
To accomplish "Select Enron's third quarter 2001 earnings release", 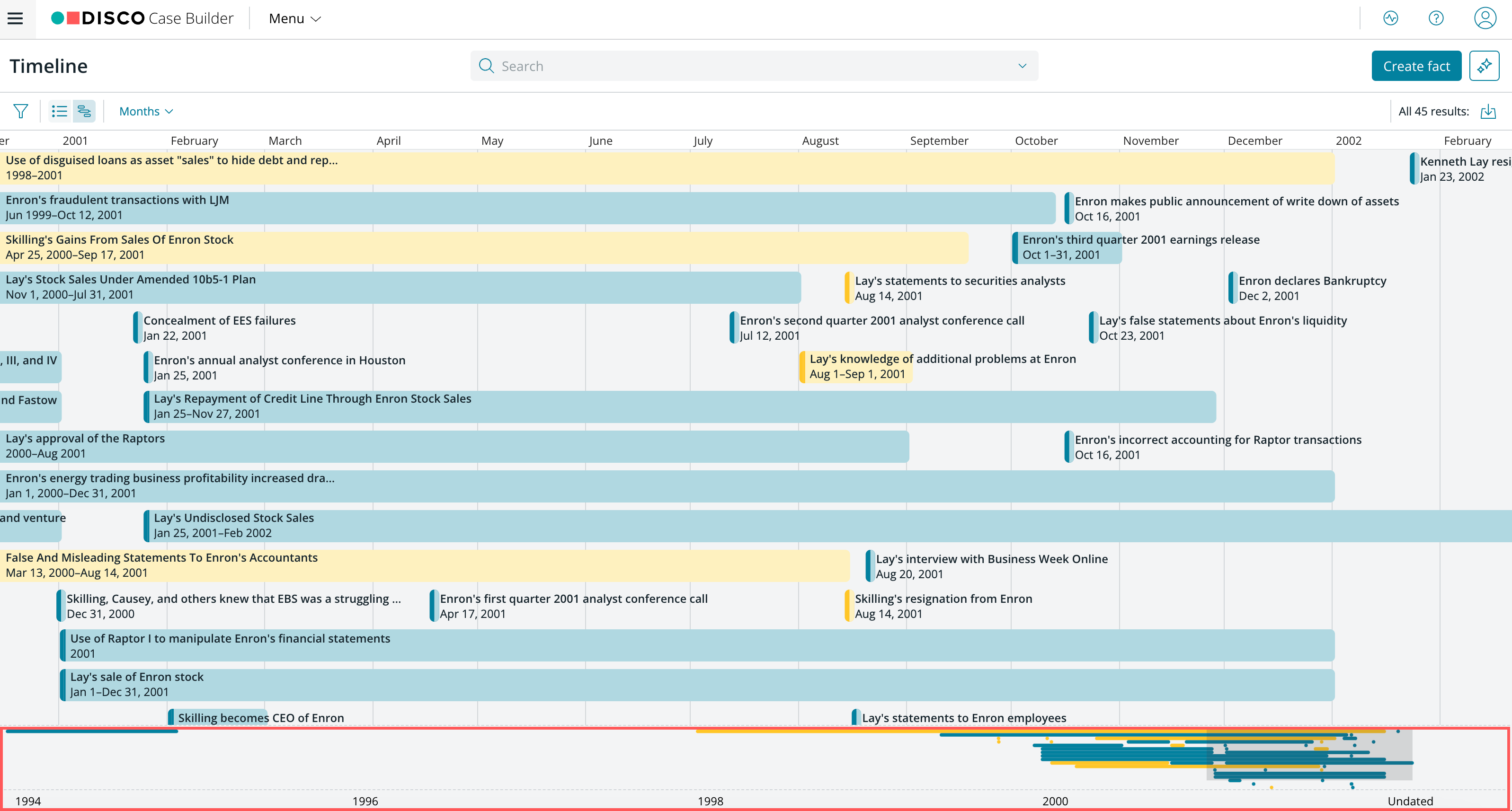I will pyautogui.click(x=1136, y=247).
